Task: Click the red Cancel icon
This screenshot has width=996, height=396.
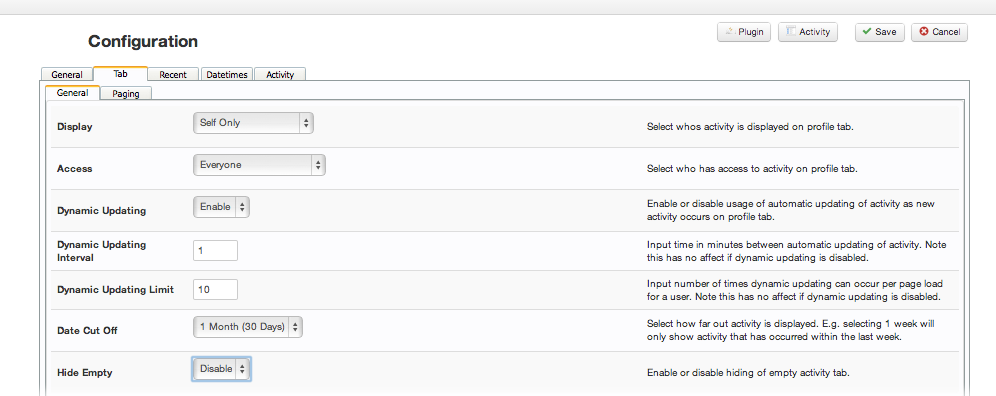Action: click(924, 32)
